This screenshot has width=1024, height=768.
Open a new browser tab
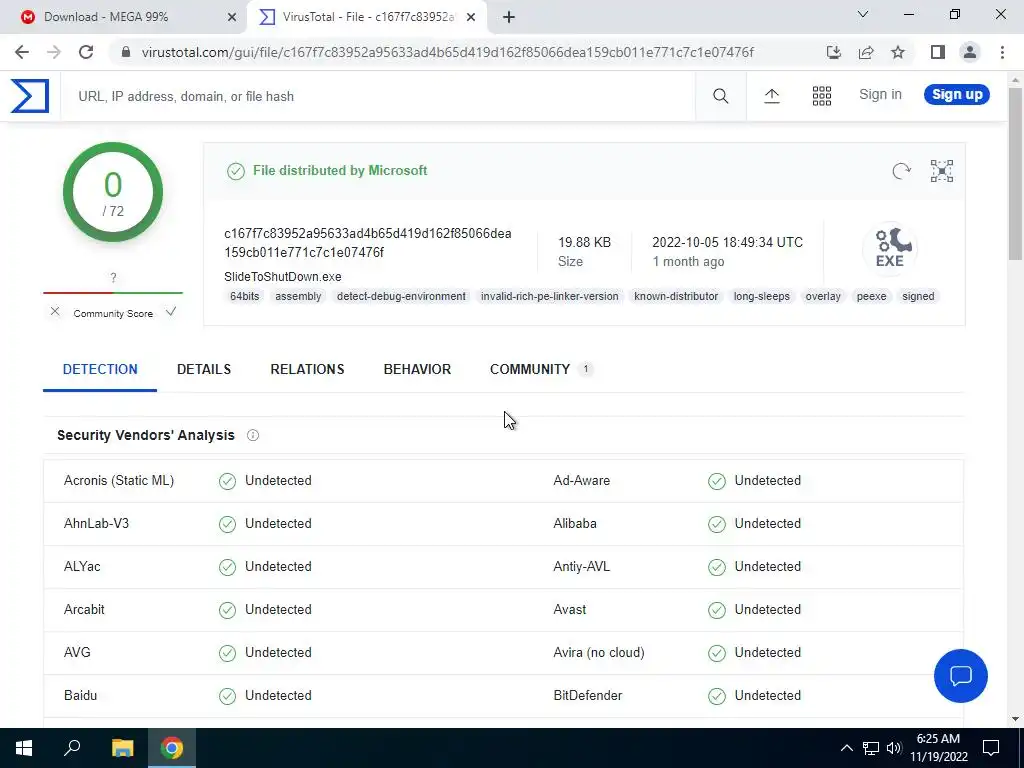point(509,17)
